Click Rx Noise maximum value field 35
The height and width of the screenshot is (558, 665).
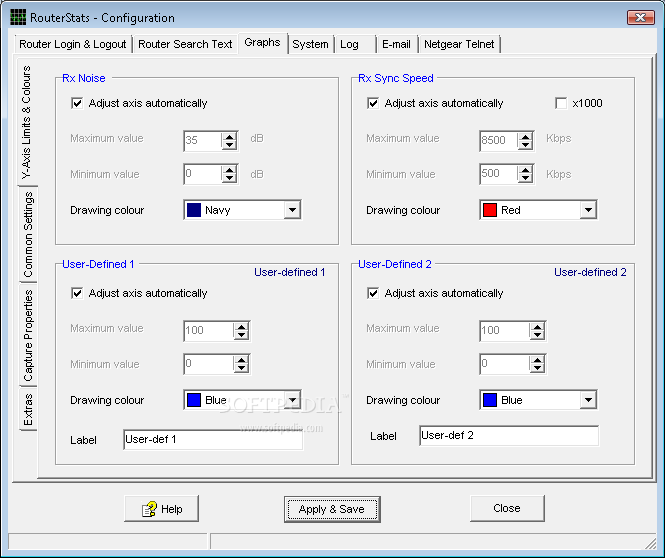[203, 140]
